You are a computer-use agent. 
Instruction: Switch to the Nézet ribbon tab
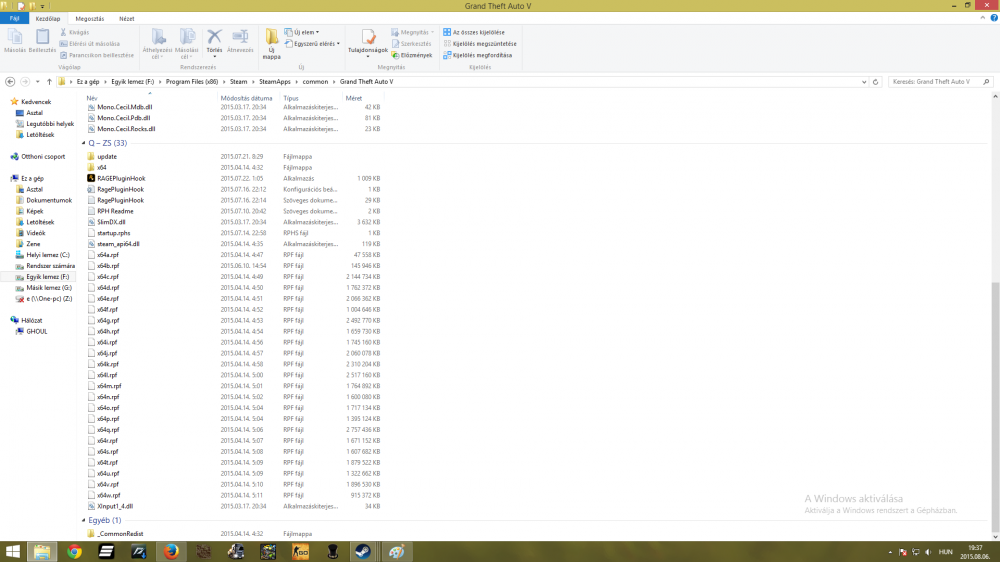coord(126,18)
